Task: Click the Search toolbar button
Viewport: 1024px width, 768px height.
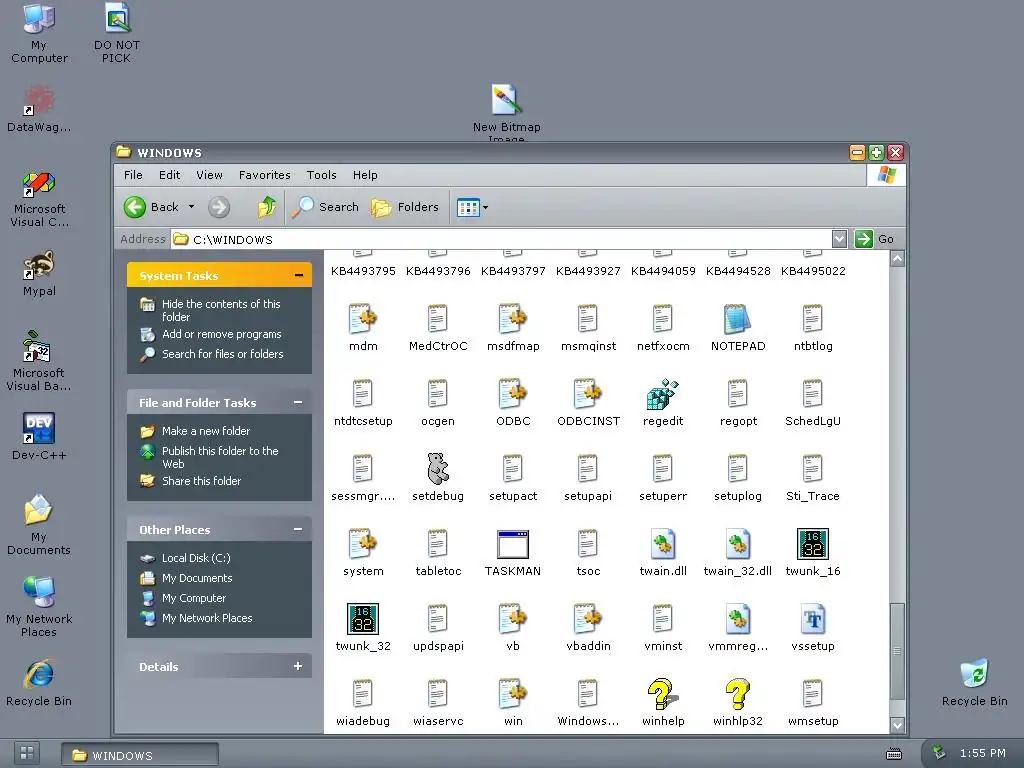Action: pos(325,207)
